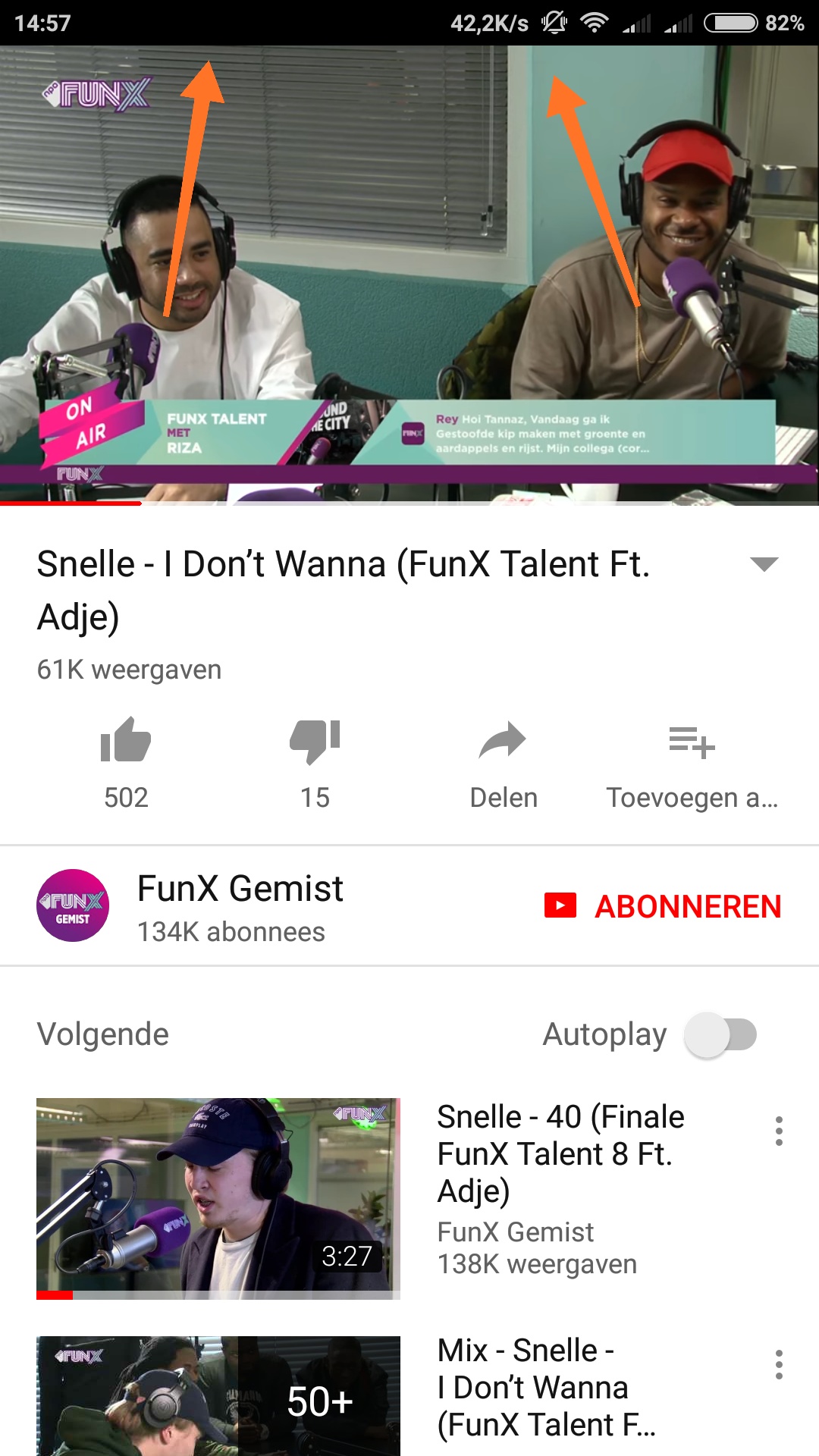The width and height of the screenshot is (819, 1456).
Task: Open Snelle - 40 Finale video title
Action: pyautogui.click(x=561, y=1153)
